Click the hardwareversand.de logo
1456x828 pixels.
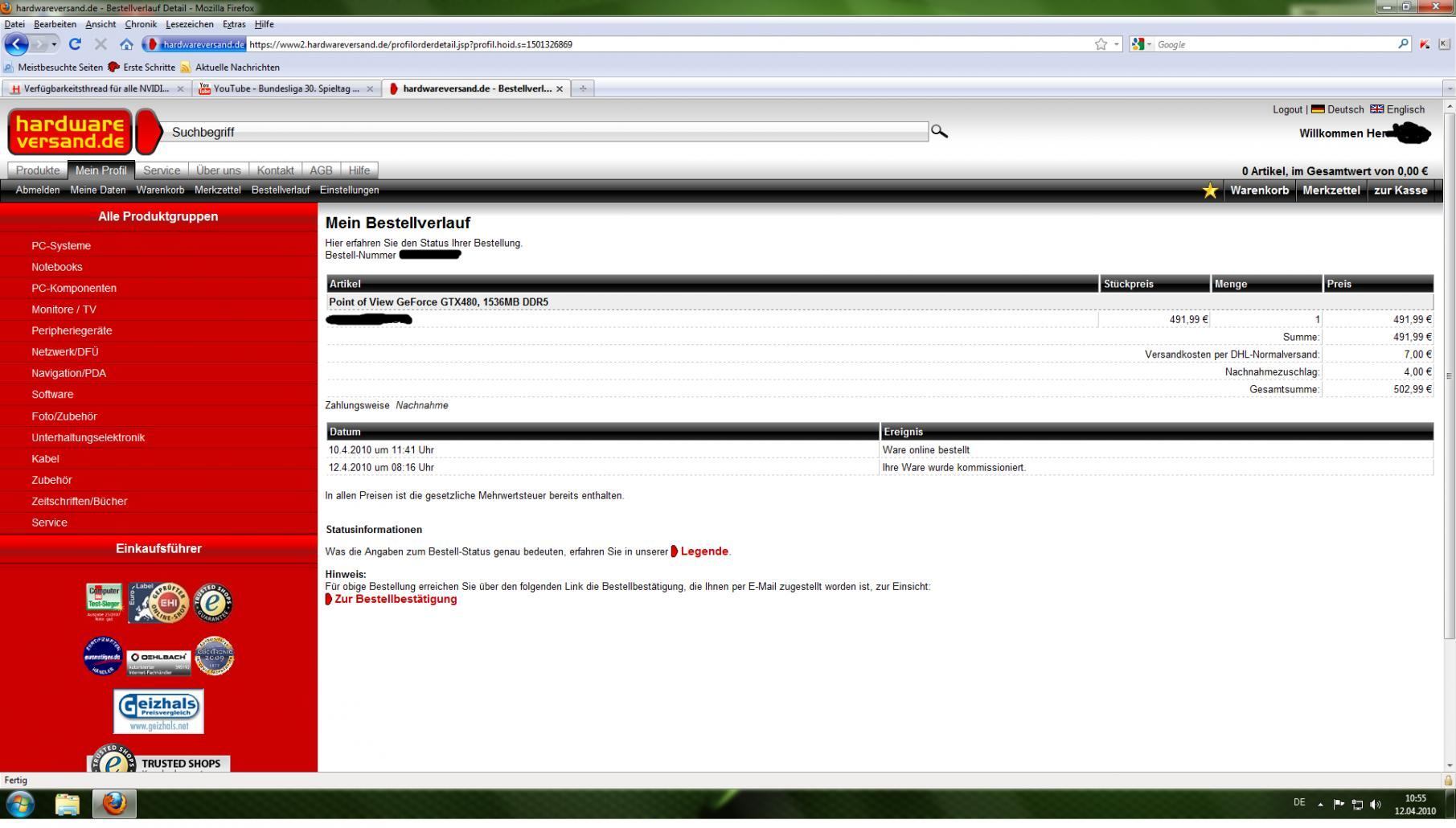[x=70, y=132]
